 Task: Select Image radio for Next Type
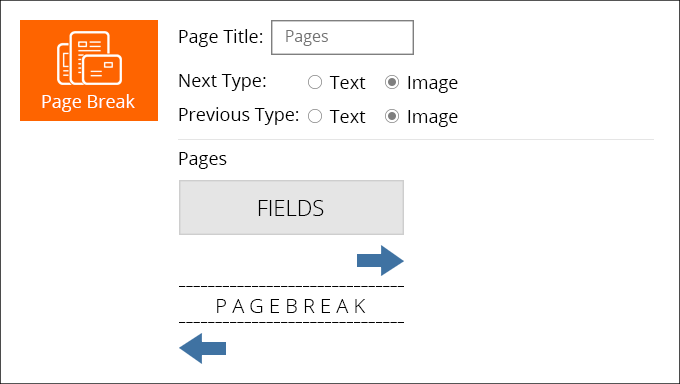pyautogui.click(x=392, y=82)
